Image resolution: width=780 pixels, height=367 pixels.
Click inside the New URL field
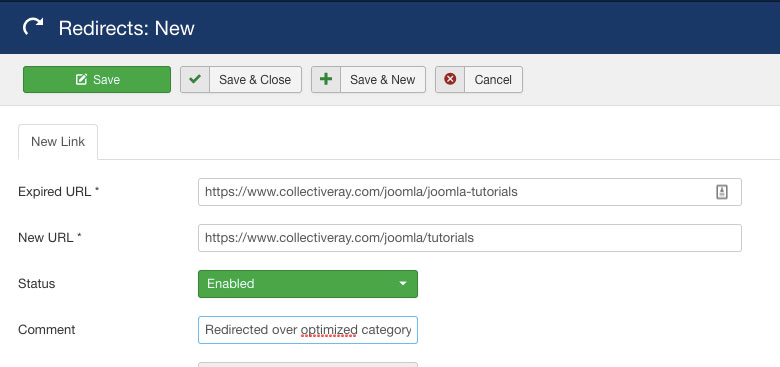470,238
